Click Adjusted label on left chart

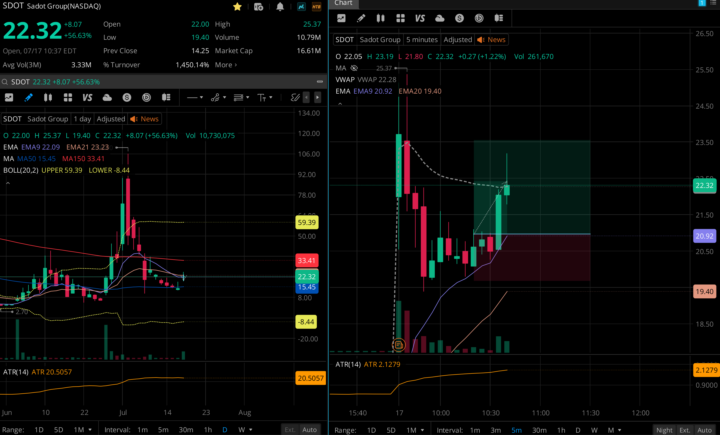(111, 119)
